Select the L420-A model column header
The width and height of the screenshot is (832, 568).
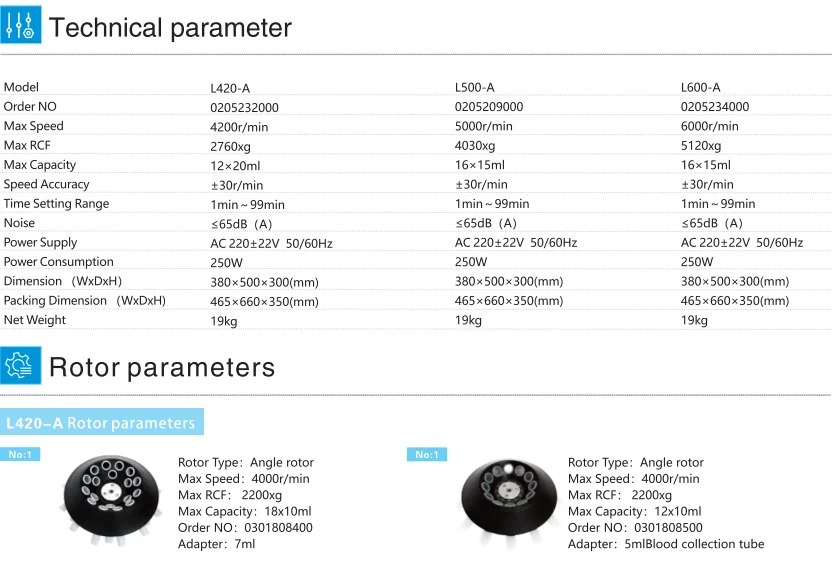[x=230, y=88]
